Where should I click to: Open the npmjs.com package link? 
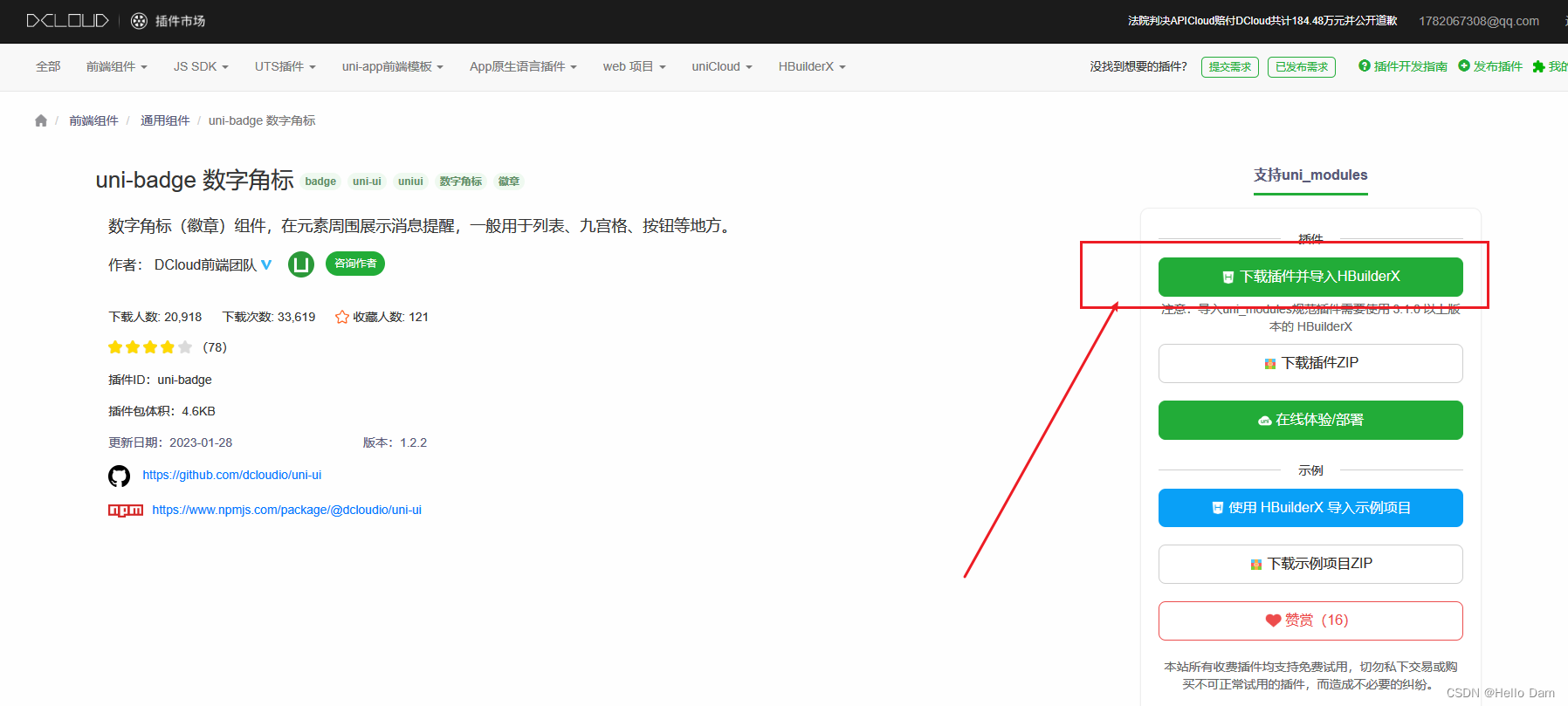click(287, 510)
